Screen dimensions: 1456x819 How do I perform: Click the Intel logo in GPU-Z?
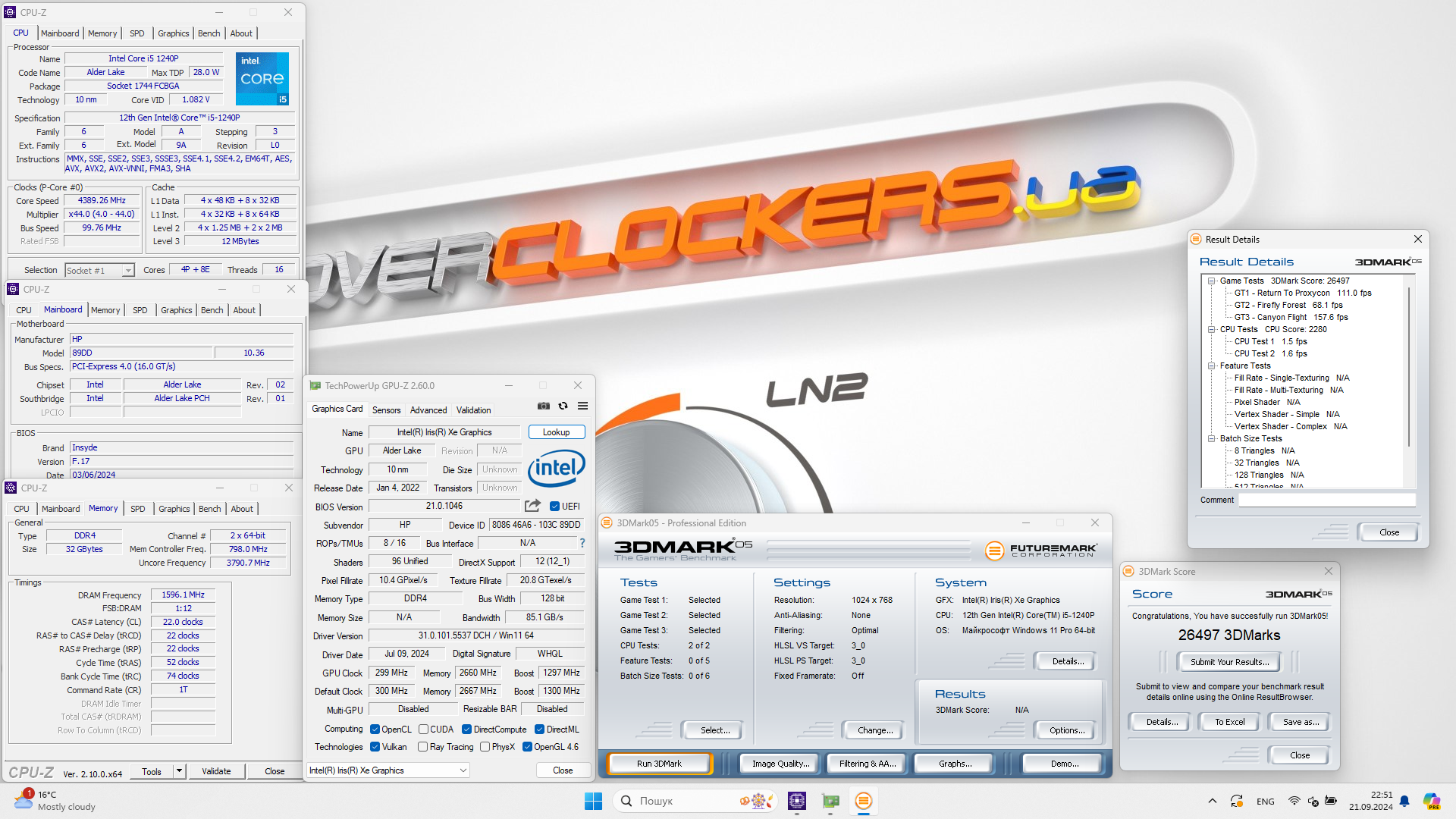(x=557, y=468)
